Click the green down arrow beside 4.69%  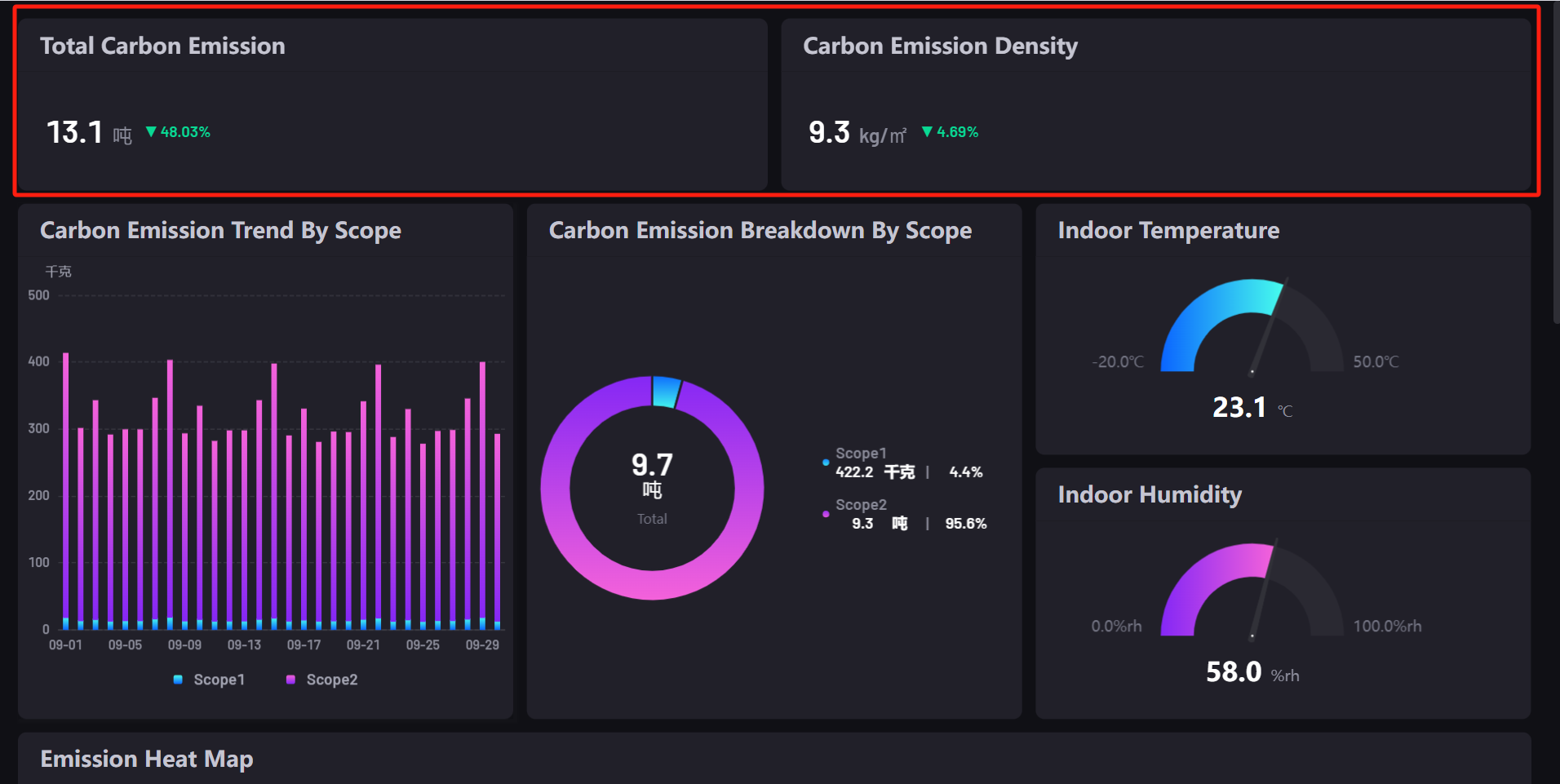pyautogui.click(x=927, y=131)
